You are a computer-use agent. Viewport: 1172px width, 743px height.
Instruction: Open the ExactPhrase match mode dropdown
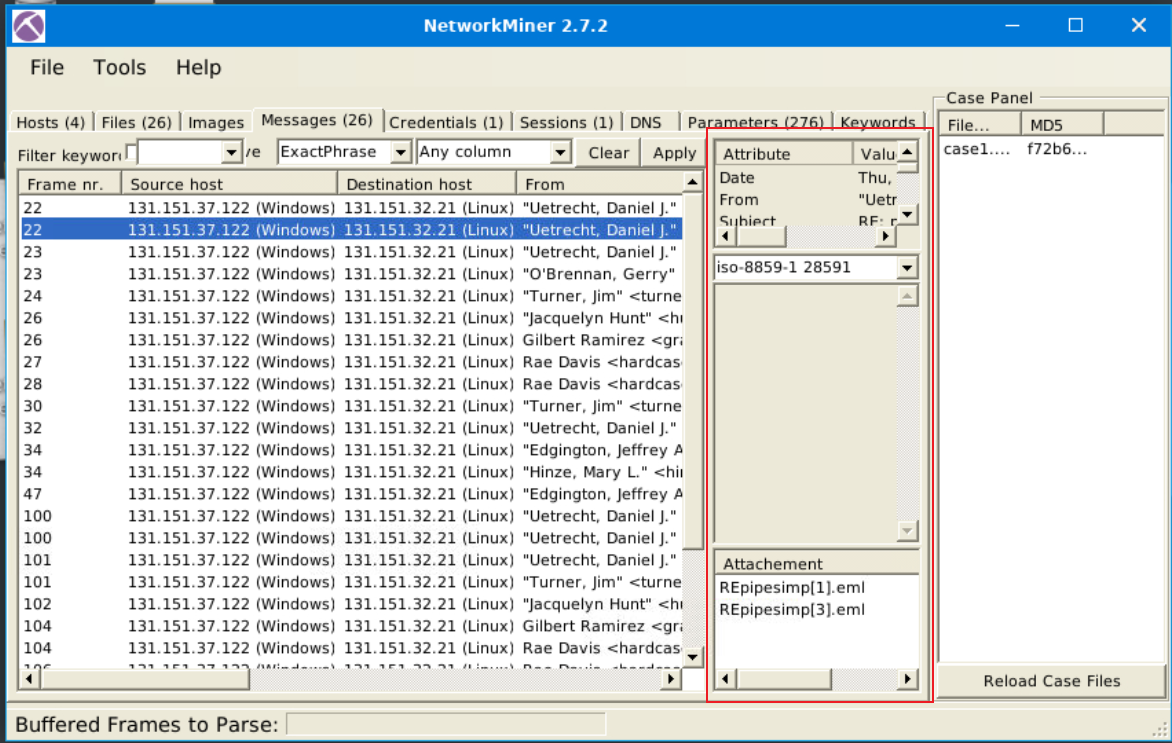point(401,152)
